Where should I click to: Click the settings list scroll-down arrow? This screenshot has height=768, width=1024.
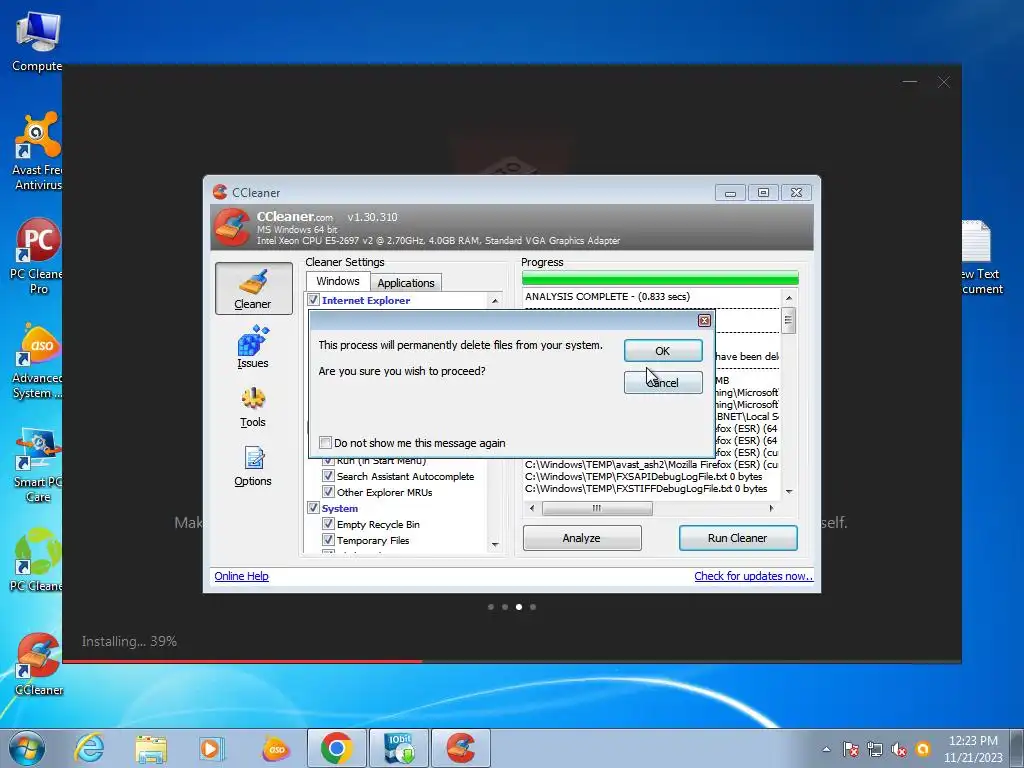[x=495, y=545]
